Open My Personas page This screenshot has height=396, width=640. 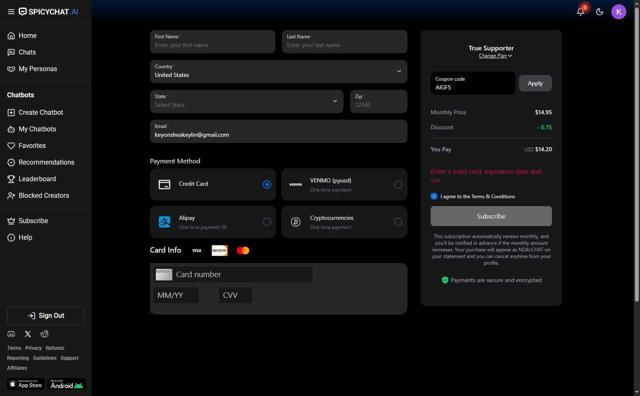[32, 69]
